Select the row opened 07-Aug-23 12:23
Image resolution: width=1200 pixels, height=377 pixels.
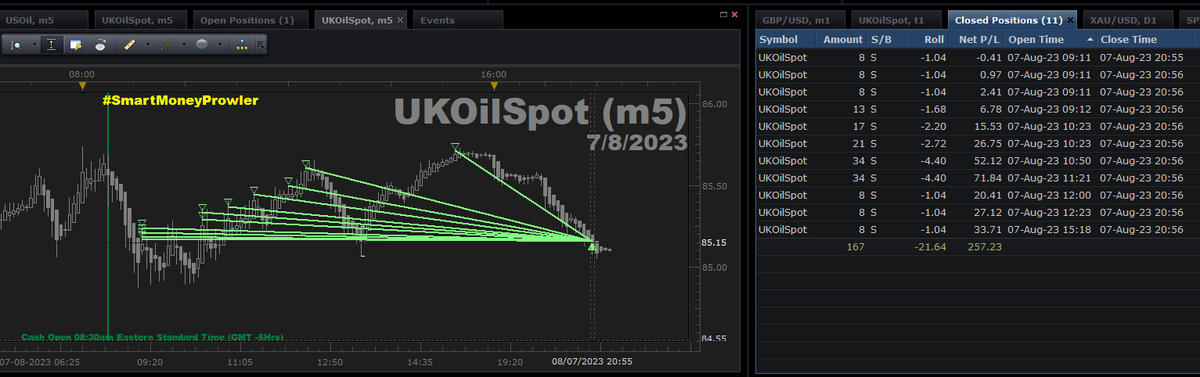coord(977,212)
